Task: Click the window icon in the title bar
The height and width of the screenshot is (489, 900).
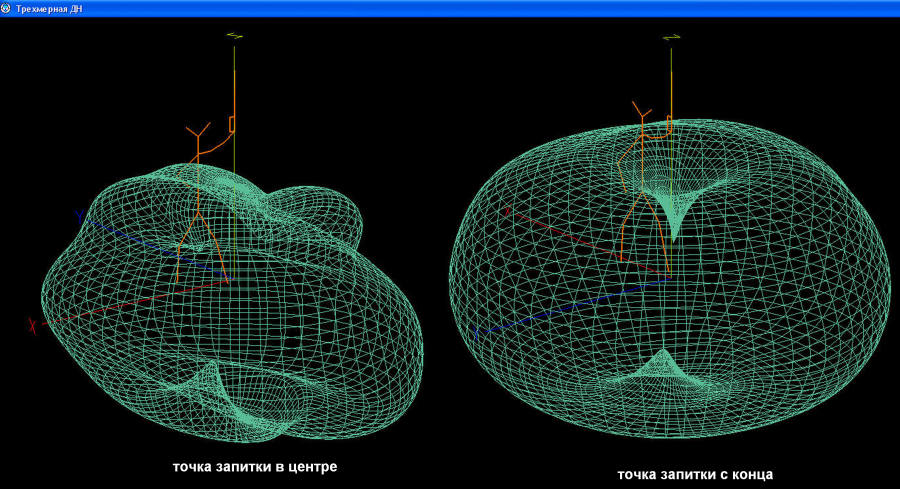Action: click(x=6, y=8)
